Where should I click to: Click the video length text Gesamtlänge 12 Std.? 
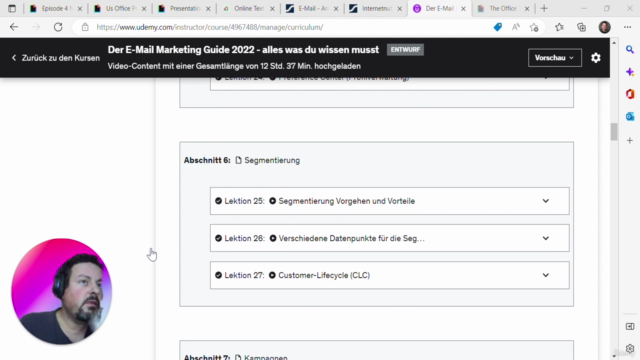point(234,66)
